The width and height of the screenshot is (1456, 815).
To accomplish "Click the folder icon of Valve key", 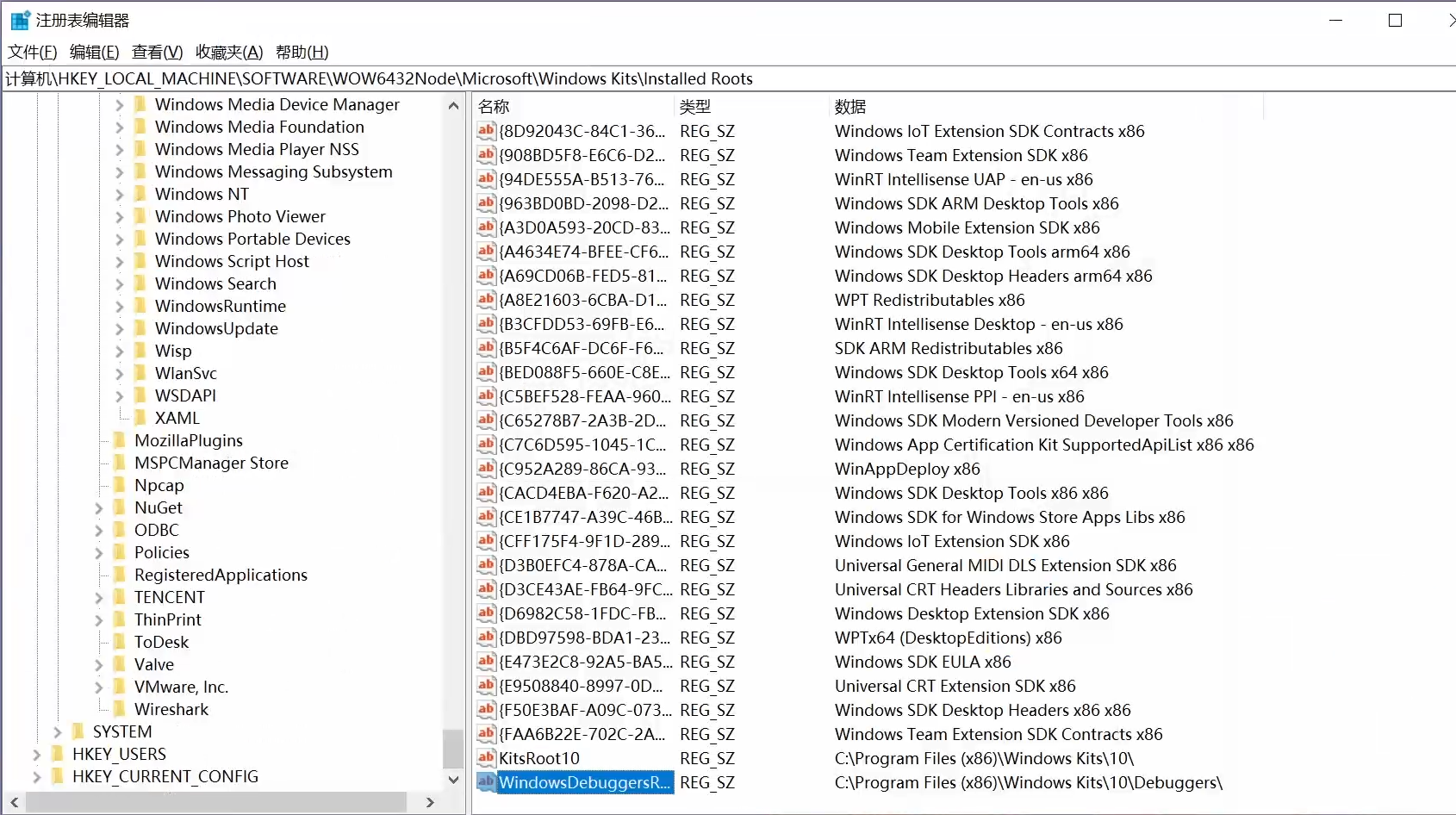I will pyautogui.click(x=120, y=664).
